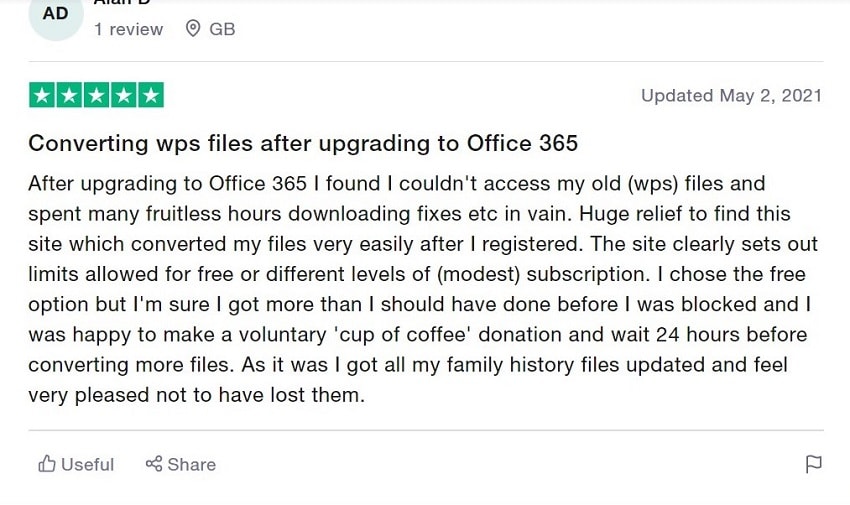
Task: Click the thumbs-up Useful icon
Action: click(x=47, y=464)
